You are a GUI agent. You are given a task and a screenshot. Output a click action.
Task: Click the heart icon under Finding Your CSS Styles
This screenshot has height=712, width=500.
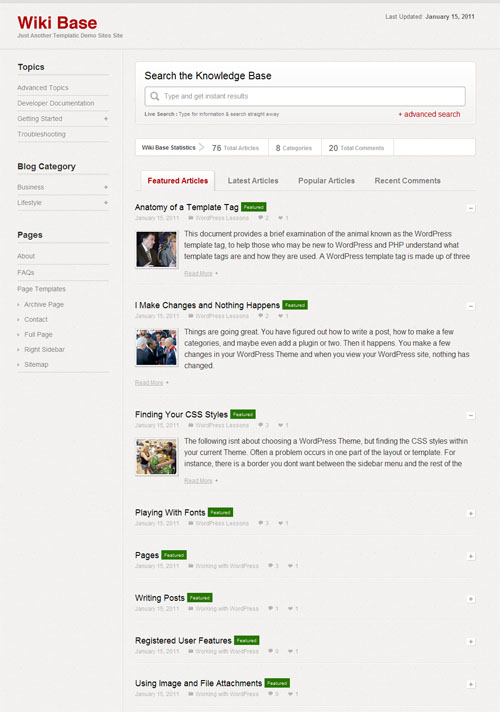point(281,425)
